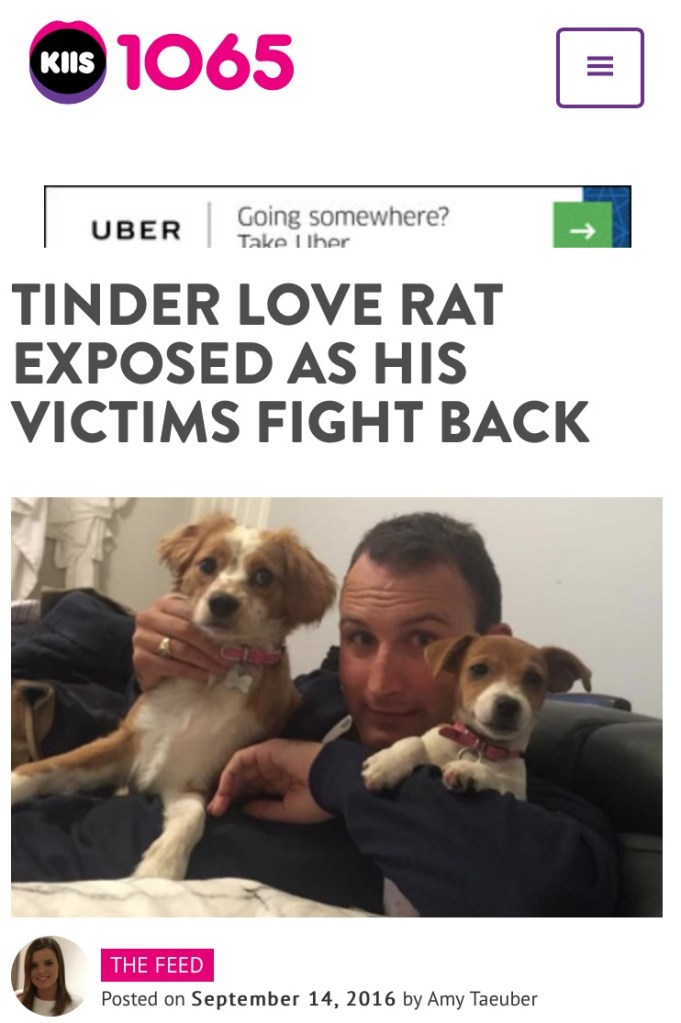Click the round KIIS logo badge
681x1023 pixels.
tap(68, 62)
